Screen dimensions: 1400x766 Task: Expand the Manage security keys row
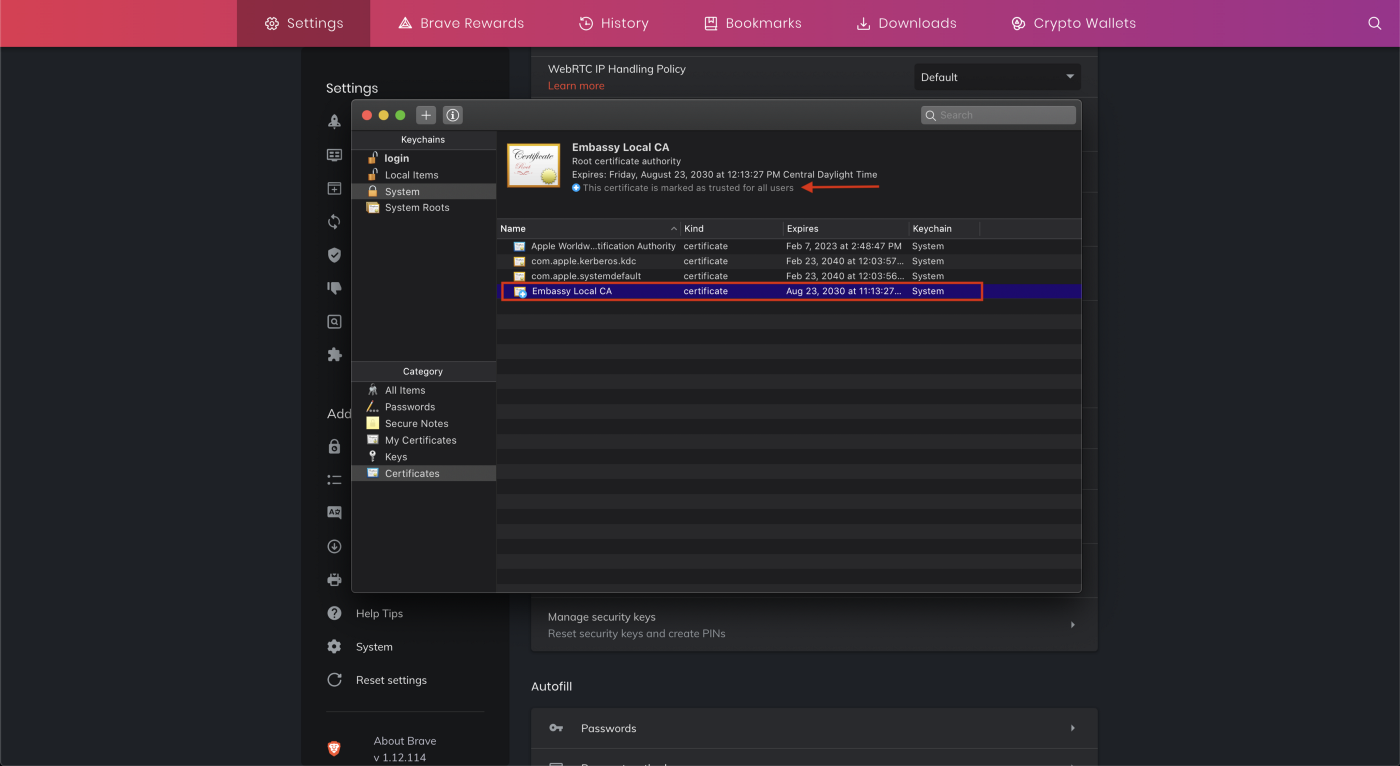[1072, 625]
